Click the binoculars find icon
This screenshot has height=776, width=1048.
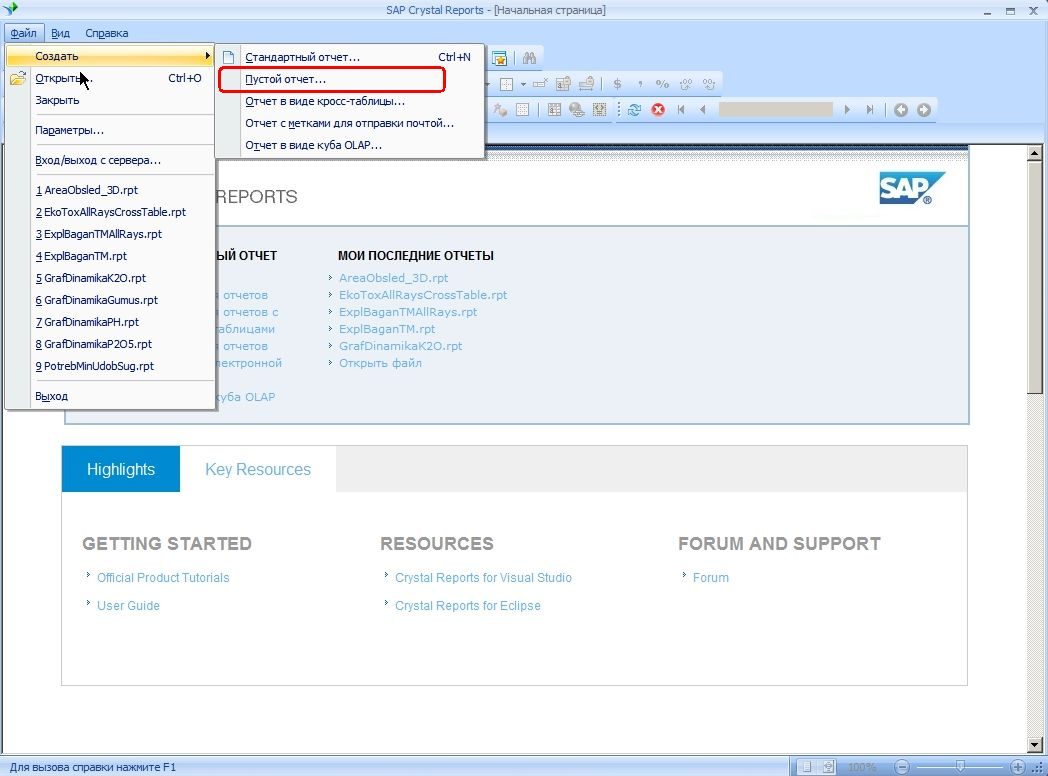[529, 58]
